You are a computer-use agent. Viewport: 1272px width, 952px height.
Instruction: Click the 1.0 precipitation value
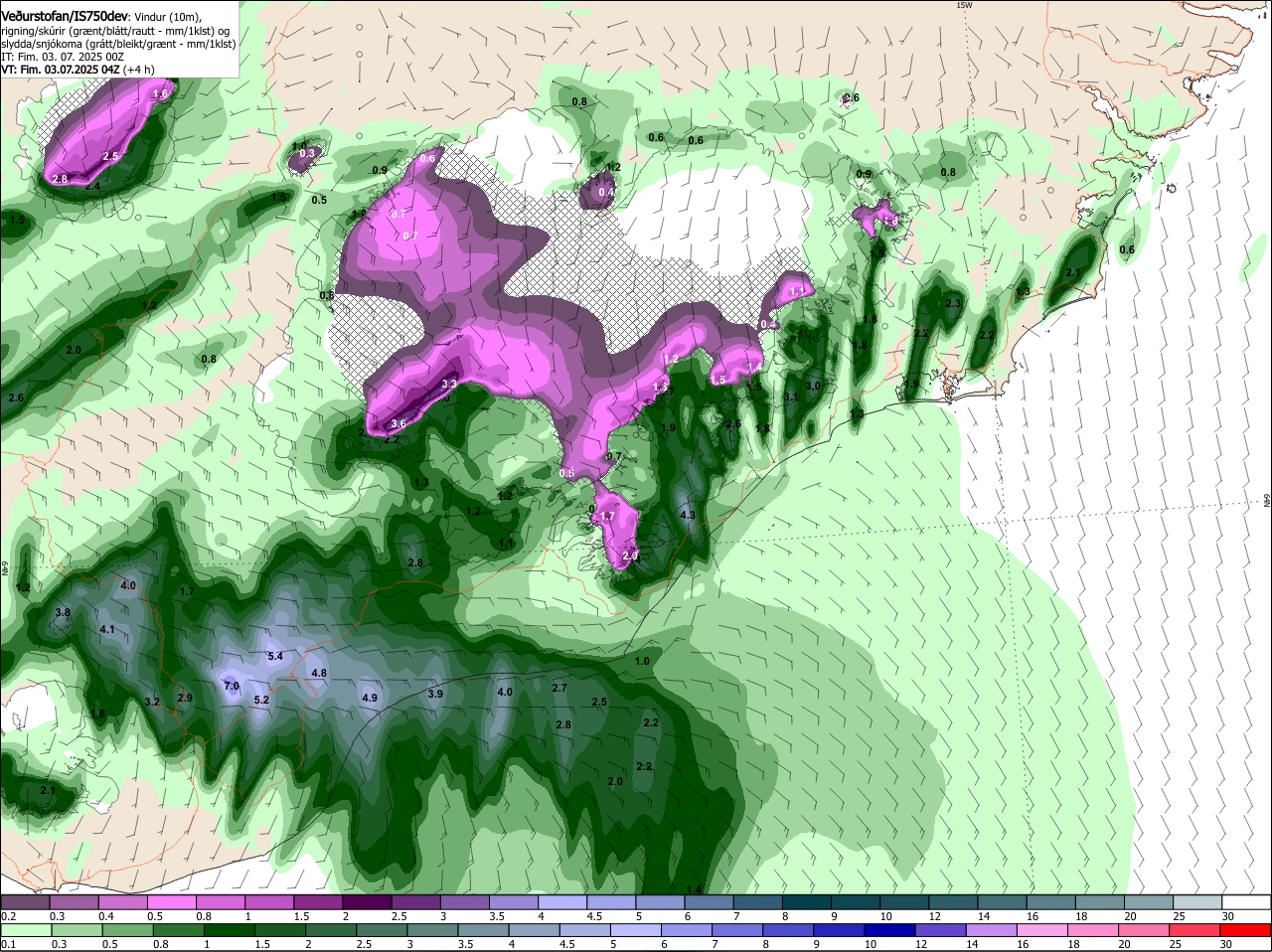pyautogui.click(x=642, y=661)
